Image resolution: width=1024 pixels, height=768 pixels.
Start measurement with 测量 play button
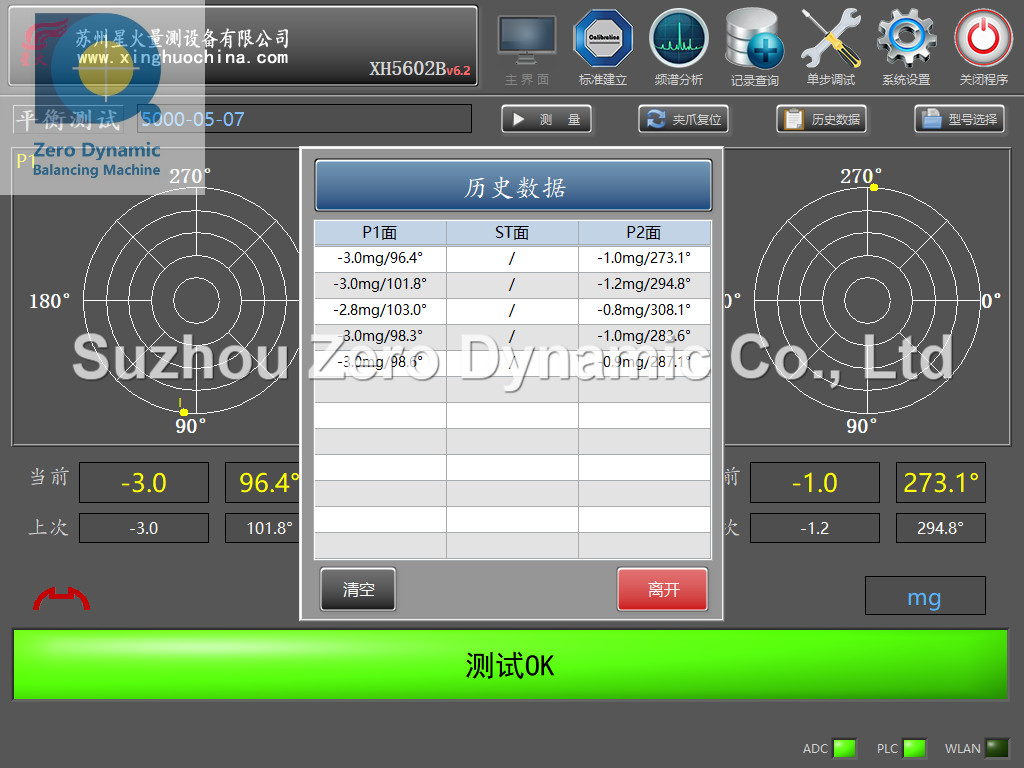pos(547,120)
